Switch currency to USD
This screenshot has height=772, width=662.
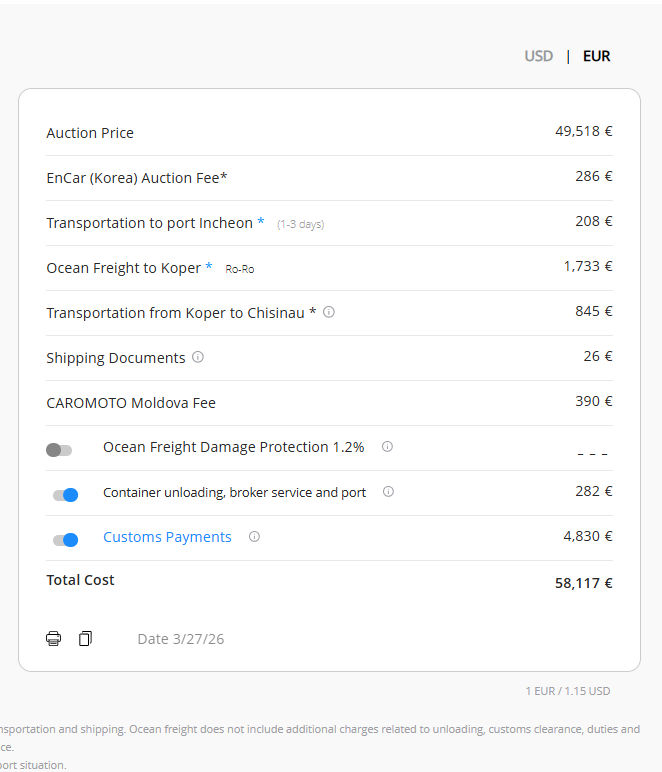point(538,56)
